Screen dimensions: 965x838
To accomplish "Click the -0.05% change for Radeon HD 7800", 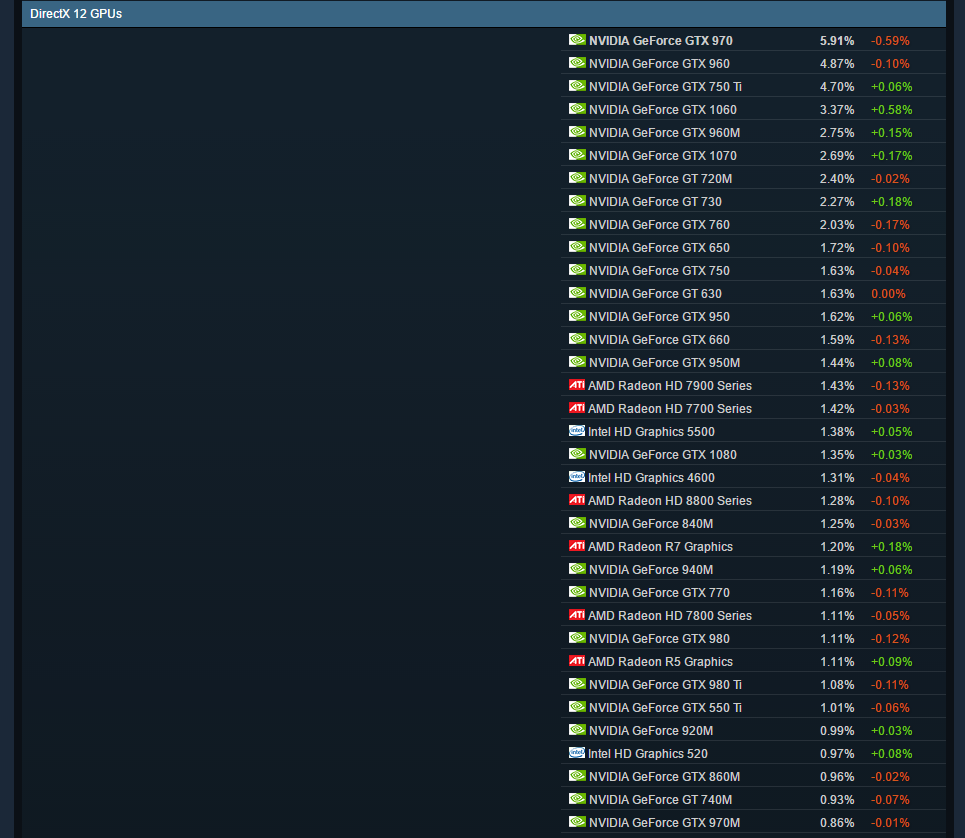I will pyautogui.click(x=890, y=616).
